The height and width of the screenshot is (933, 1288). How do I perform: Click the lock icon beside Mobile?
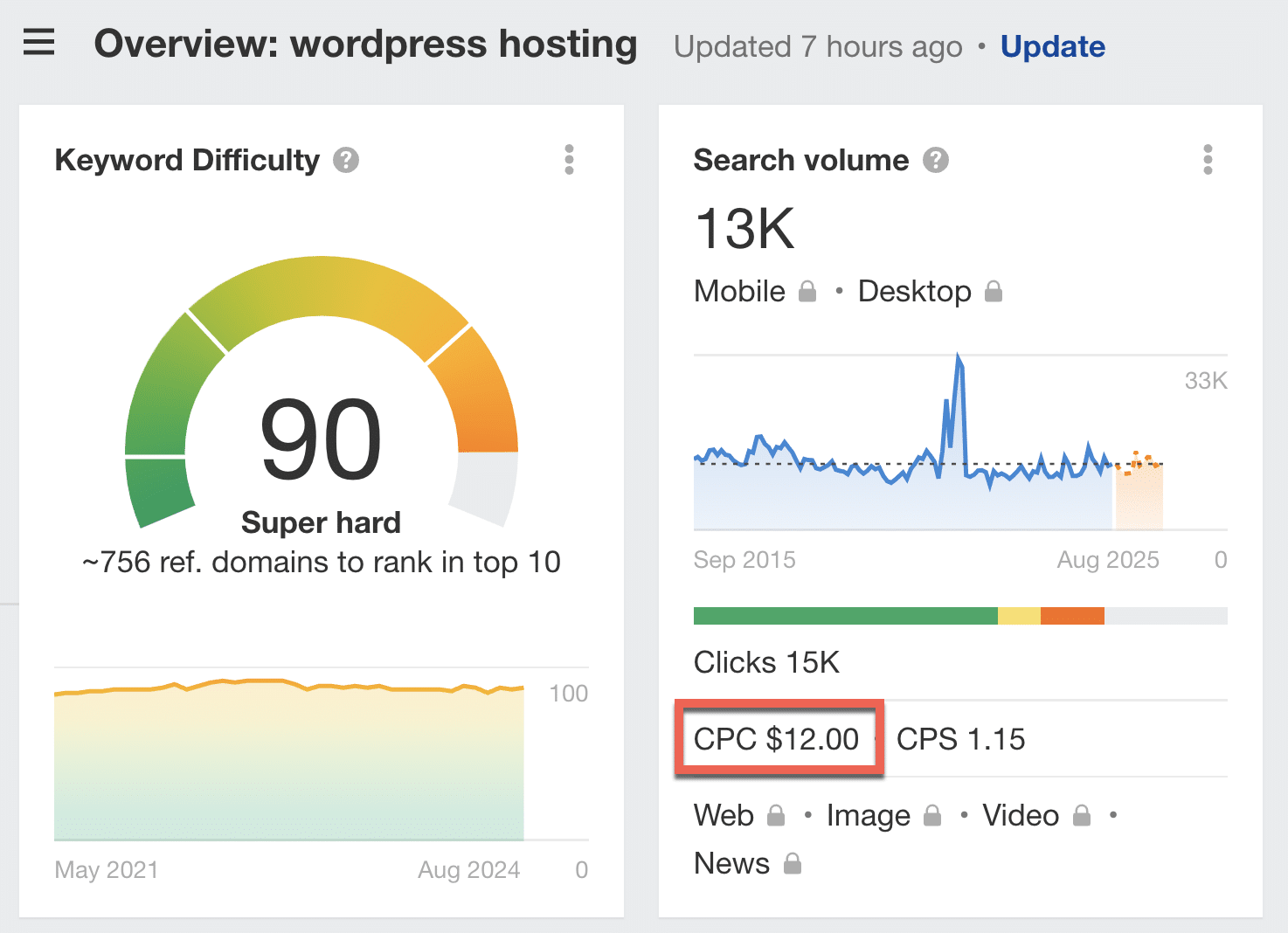click(807, 292)
